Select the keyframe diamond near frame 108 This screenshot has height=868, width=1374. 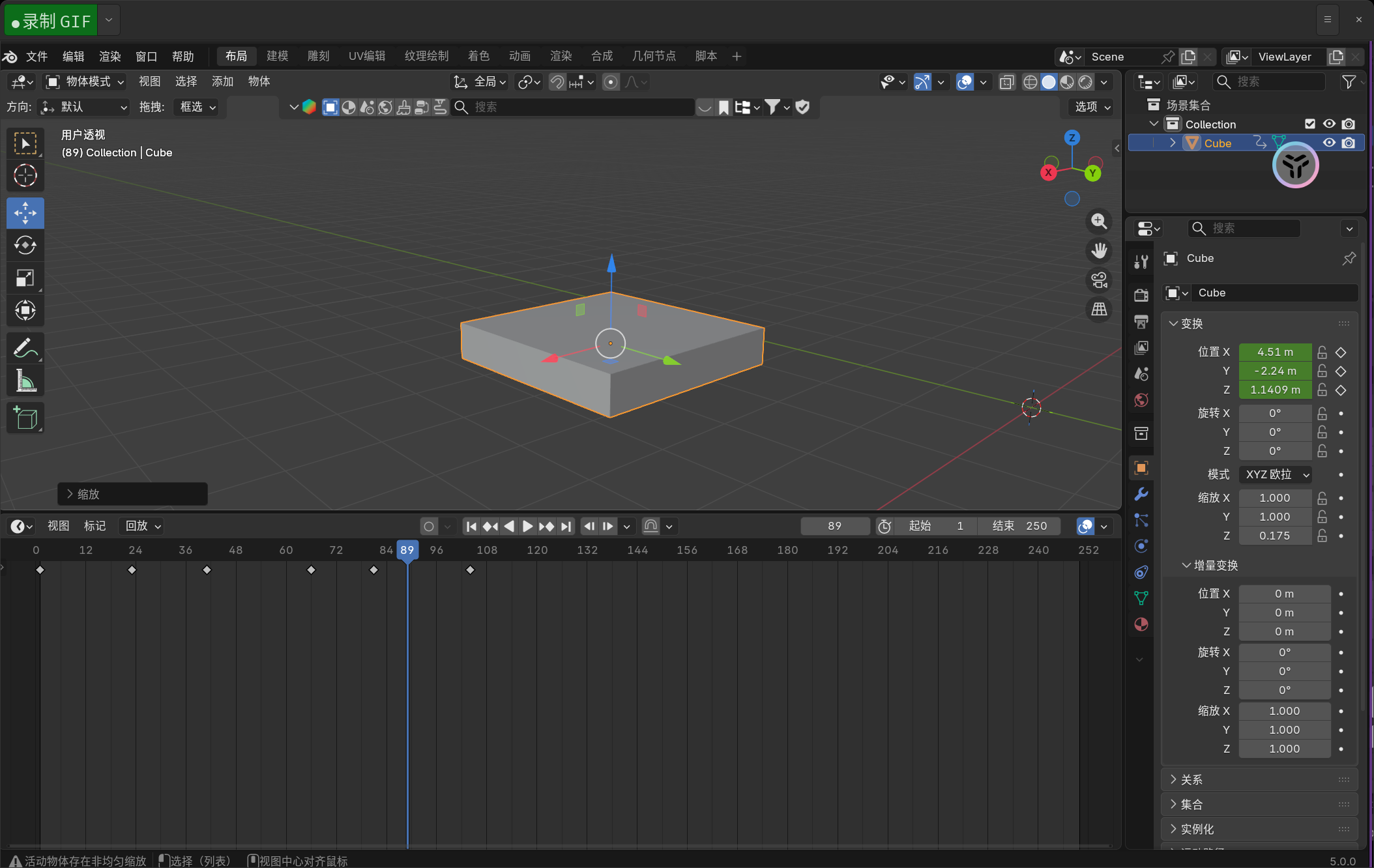pos(471,570)
